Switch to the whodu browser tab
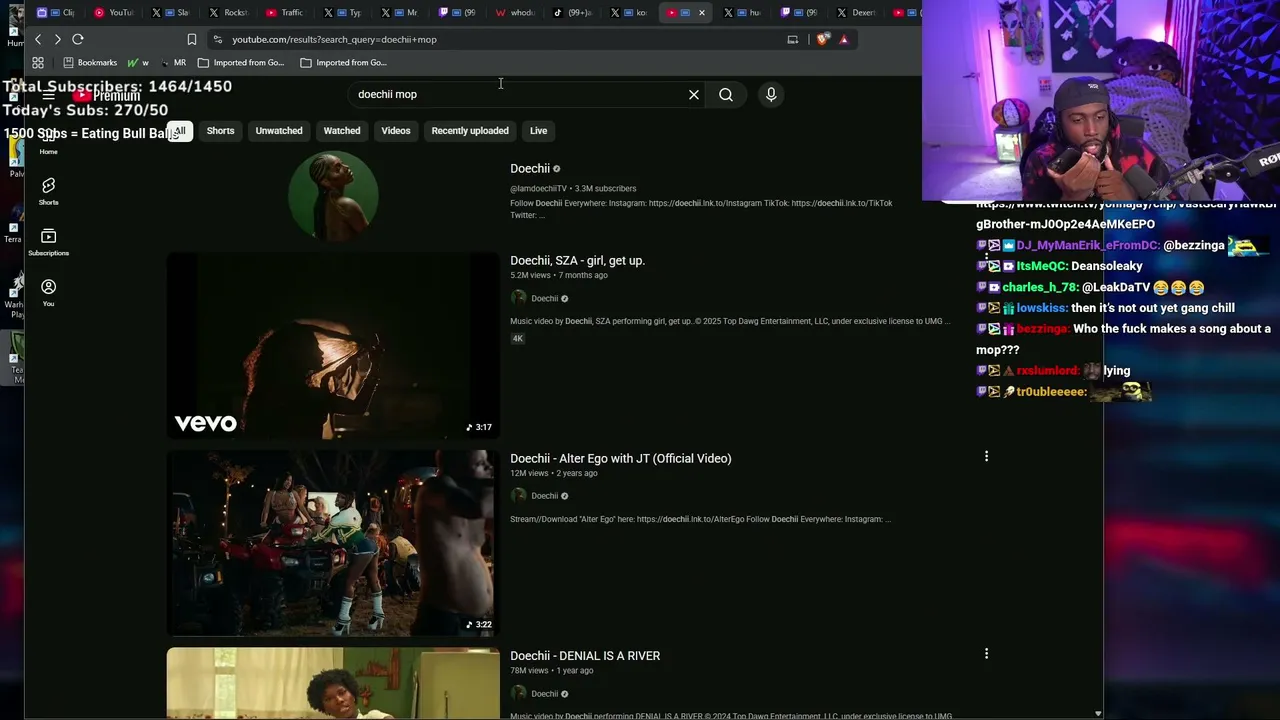 [515, 13]
